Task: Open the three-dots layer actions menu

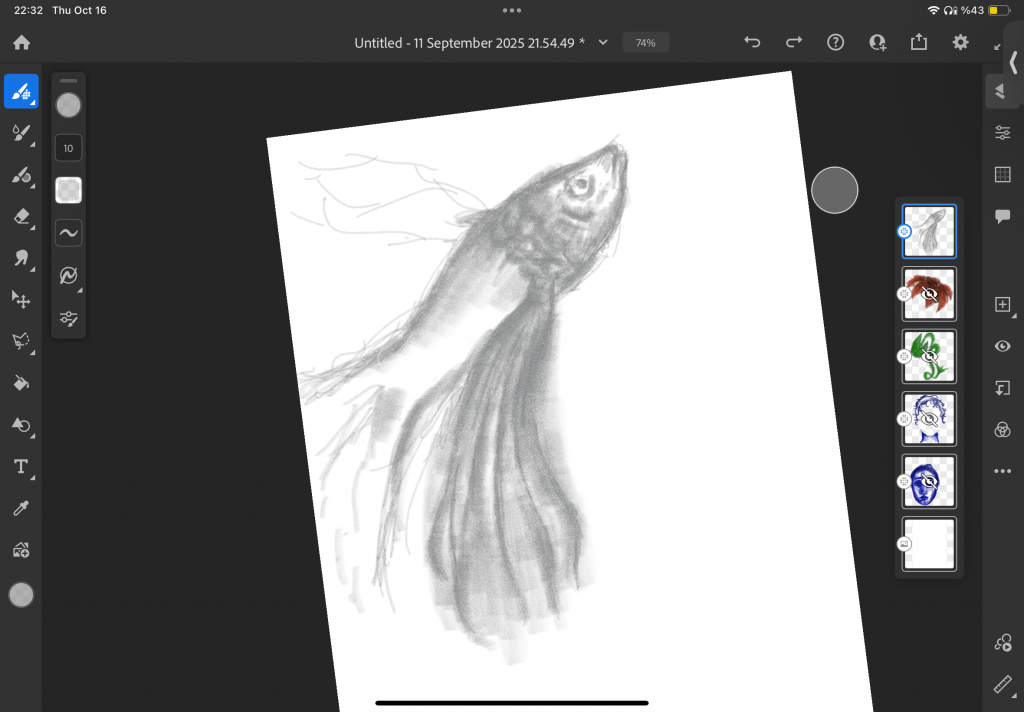Action: 1002,471
